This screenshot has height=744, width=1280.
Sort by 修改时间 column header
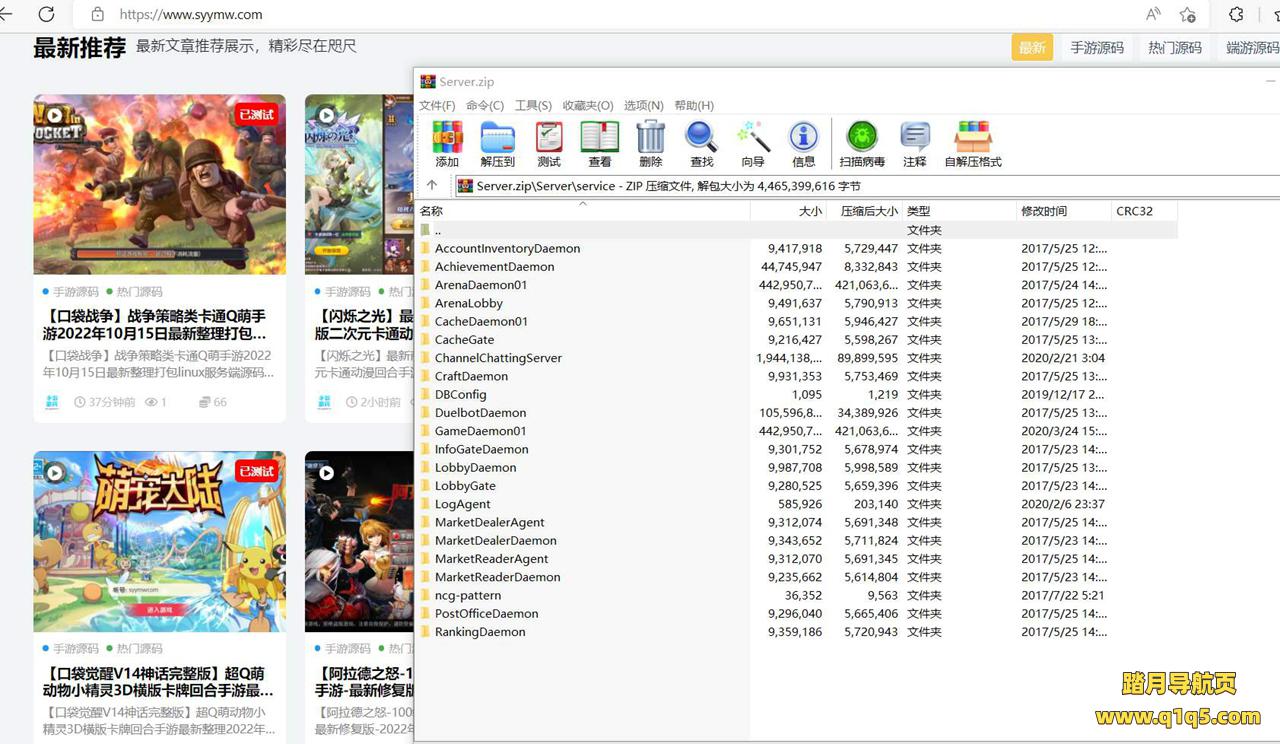(1044, 211)
